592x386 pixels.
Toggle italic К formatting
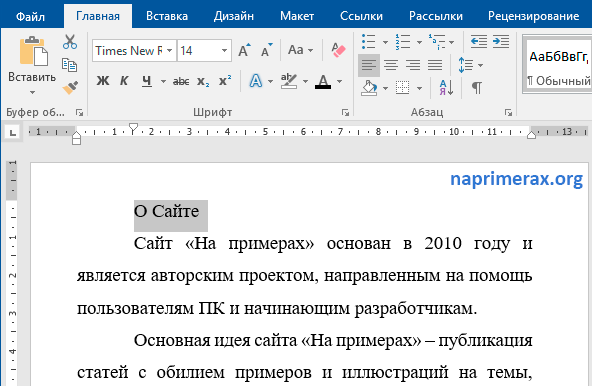[x=124, y=81]
